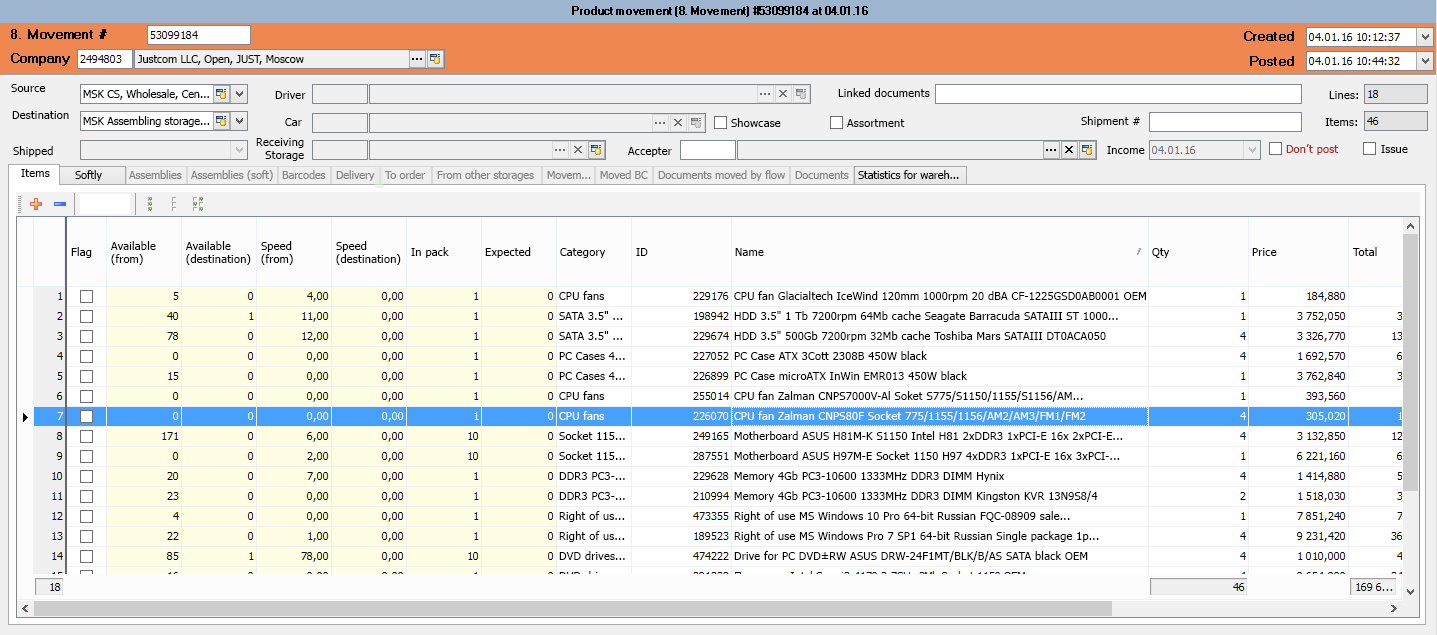Open the Source storage card icon

click(x=222, y=94)
